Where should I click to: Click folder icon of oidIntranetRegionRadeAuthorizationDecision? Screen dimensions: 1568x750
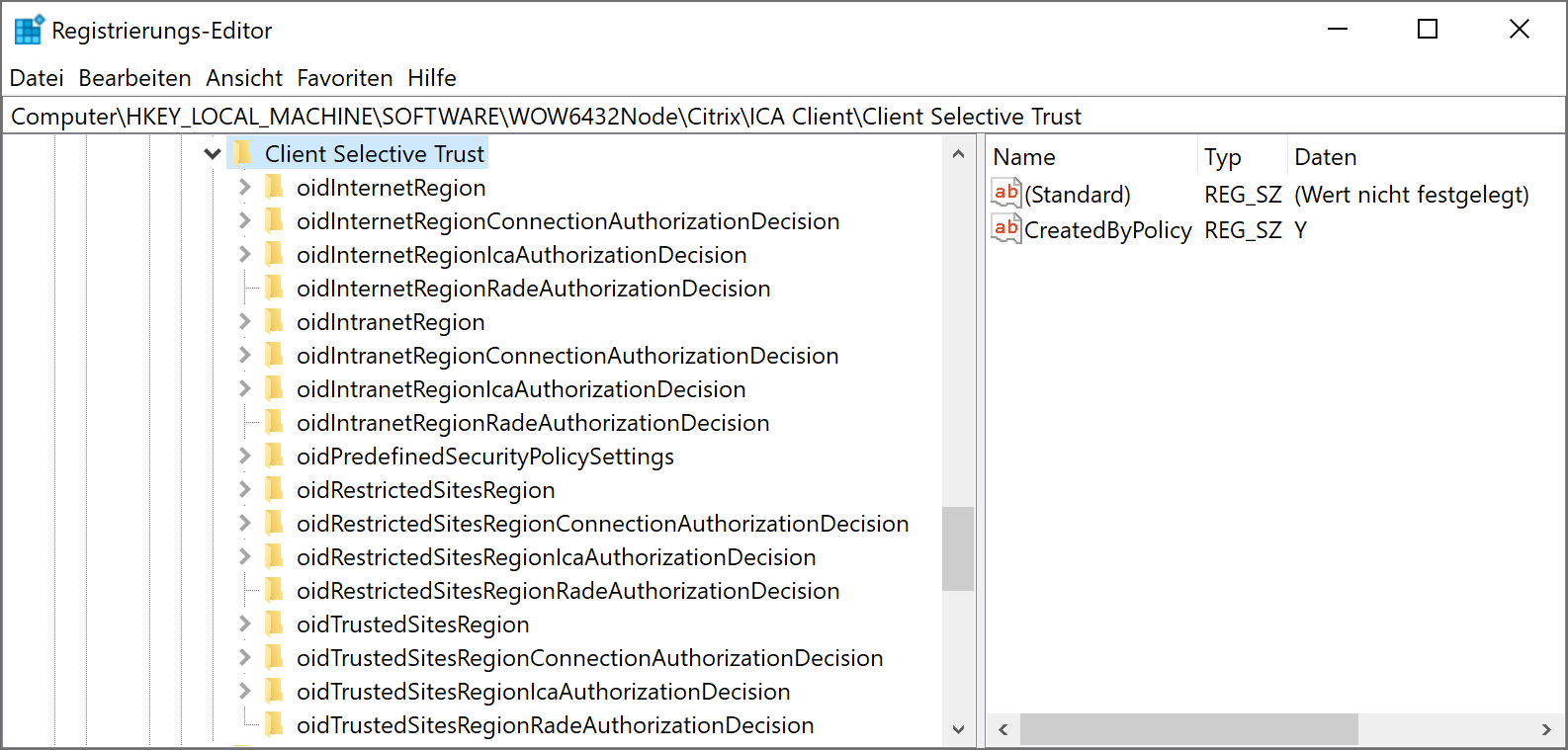pyautogui.click(x=275, y=423)
